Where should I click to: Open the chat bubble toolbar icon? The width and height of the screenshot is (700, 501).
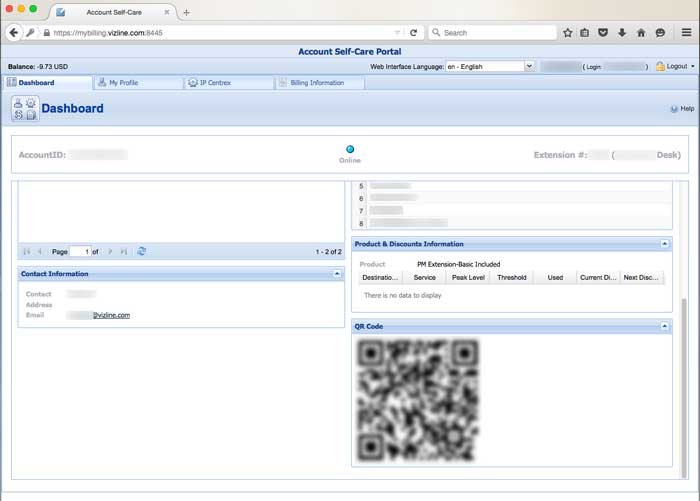tap(660, 33)
